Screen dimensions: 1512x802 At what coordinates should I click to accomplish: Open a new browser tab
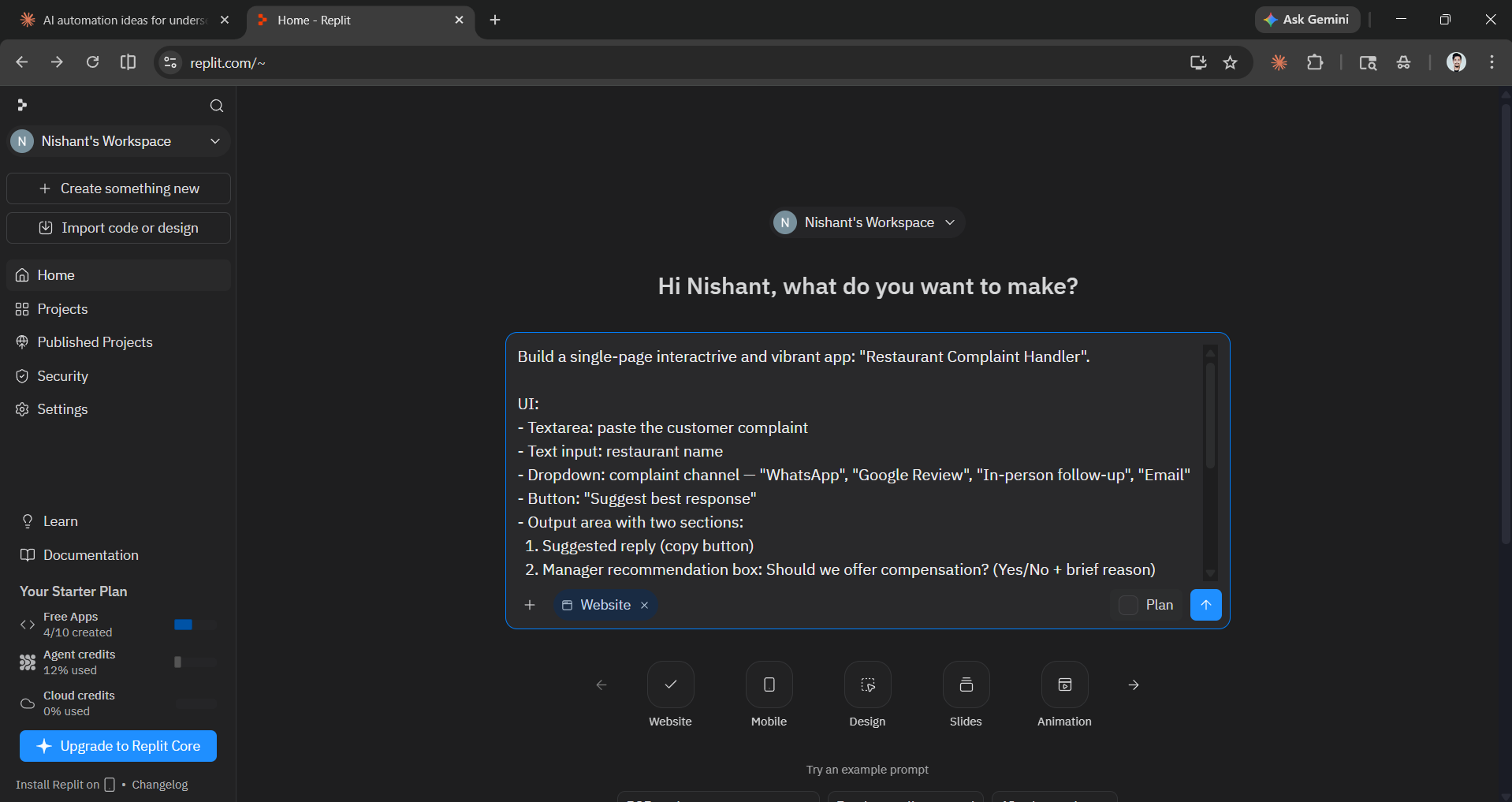[495, 20]
